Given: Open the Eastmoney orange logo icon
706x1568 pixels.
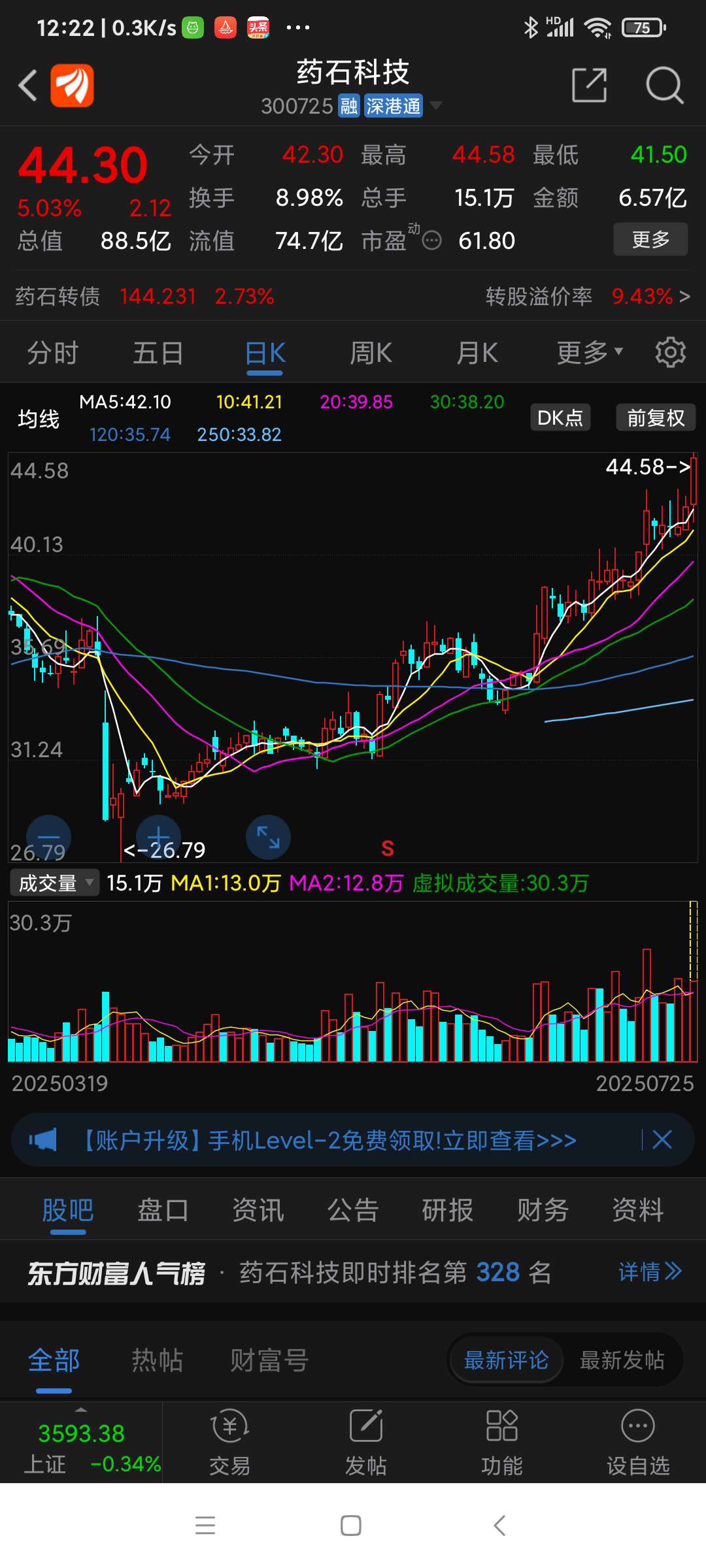Looking at the screenshot, I should click(x=73, y=86).
